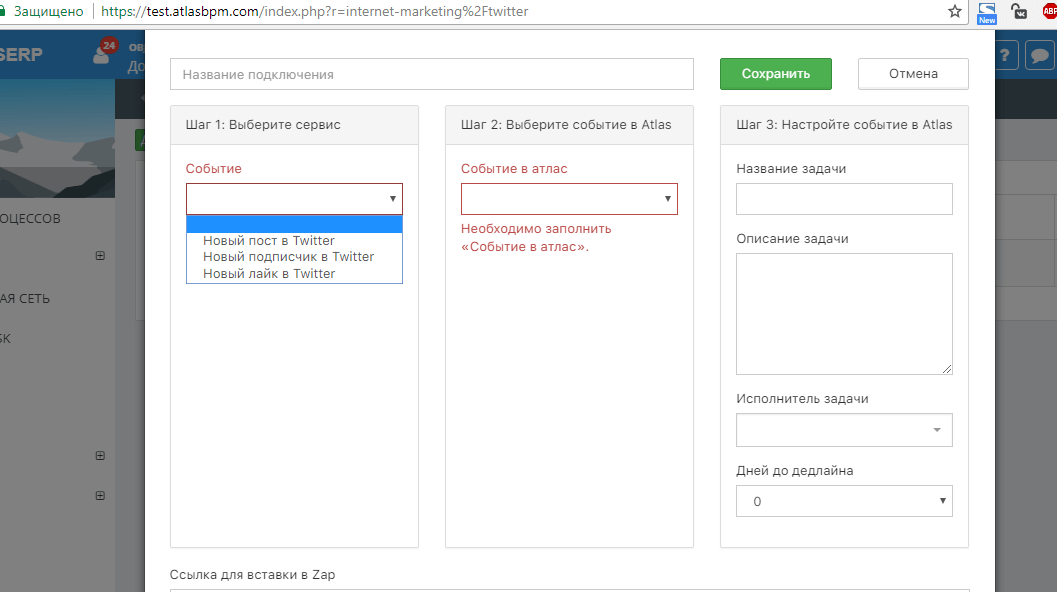Click the page URL in the address bar
This screenshot has height=592, width=1057.
315,11
